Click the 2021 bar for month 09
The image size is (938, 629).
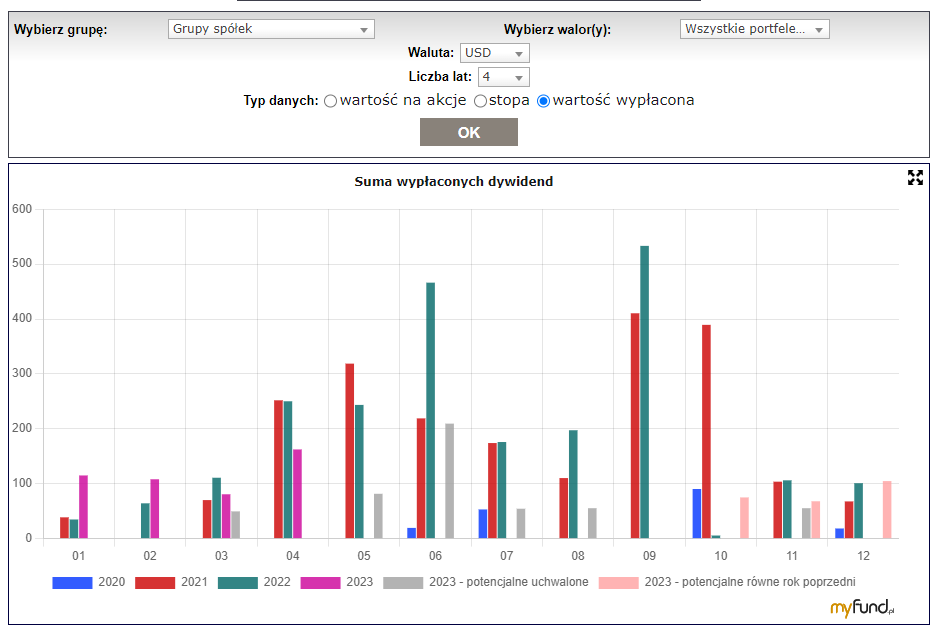635,426
